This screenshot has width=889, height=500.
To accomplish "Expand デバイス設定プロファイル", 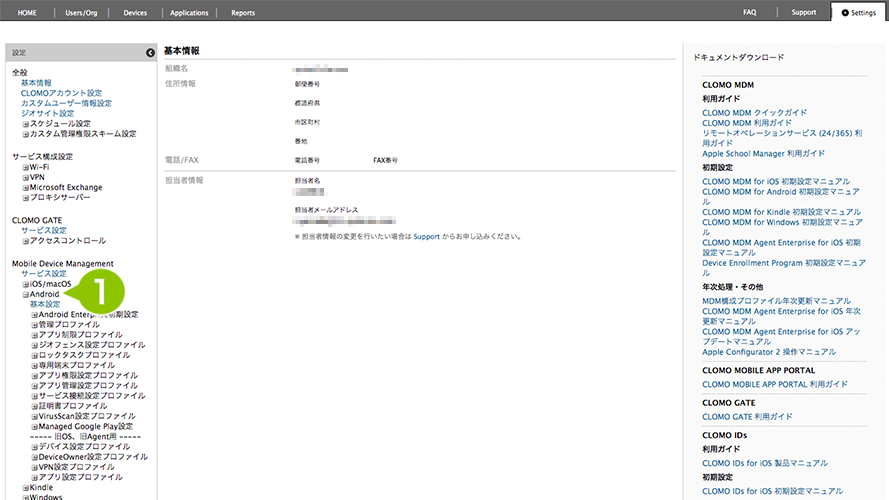I will tap(35, 447).
